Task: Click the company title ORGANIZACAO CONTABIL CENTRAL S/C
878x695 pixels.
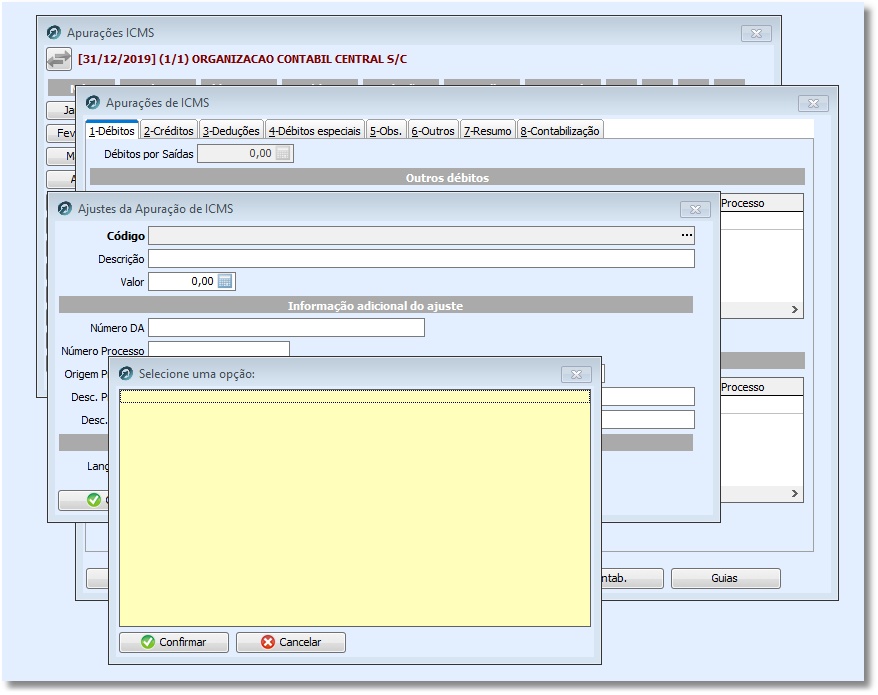Action: click(299, 59)
